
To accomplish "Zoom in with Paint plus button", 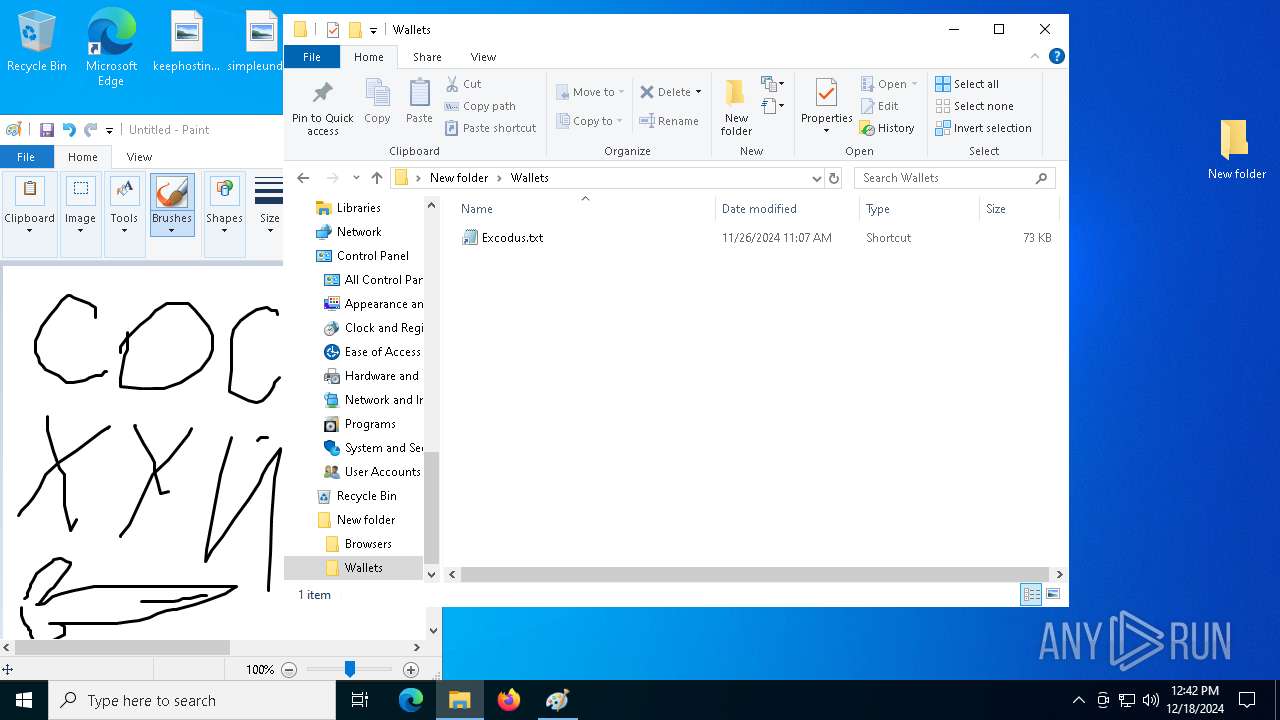I will click(x=411, y=669).
